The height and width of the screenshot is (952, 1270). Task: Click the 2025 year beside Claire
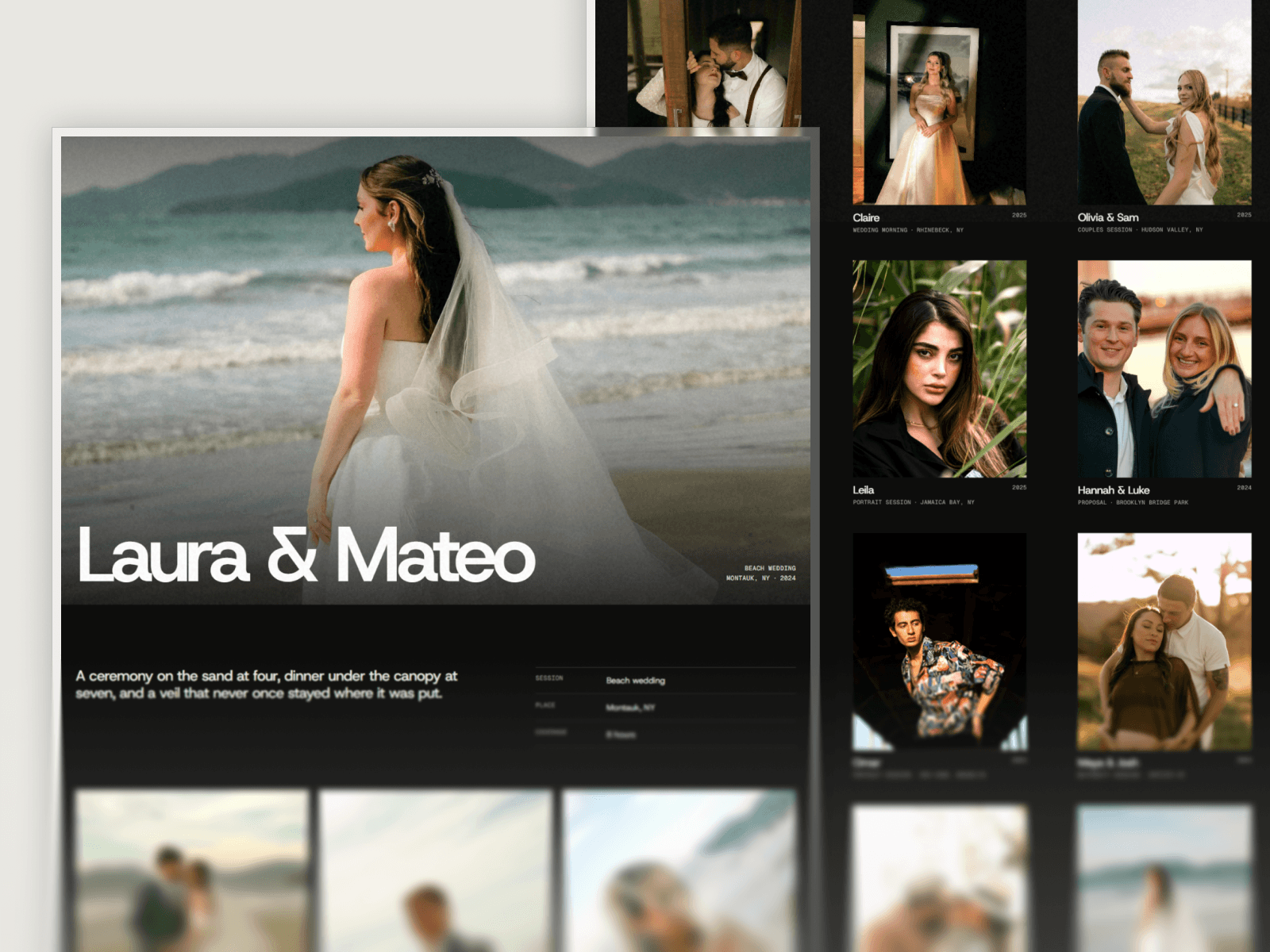[1019, 215]
